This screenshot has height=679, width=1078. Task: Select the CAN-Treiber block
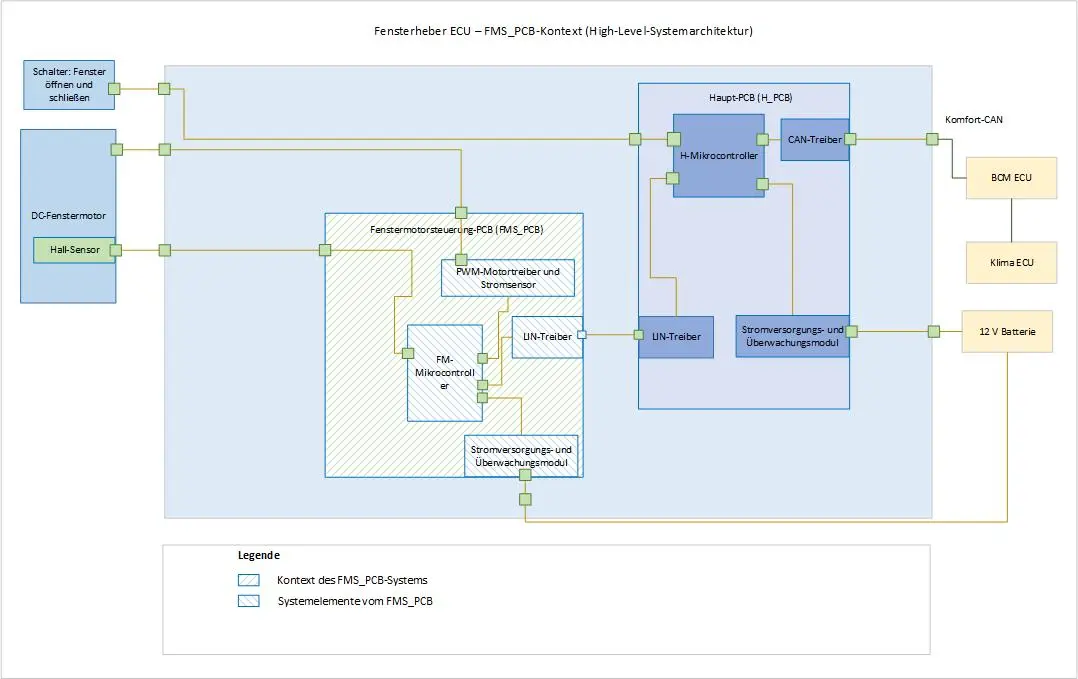pyautogui.click(x=815, y=140)
